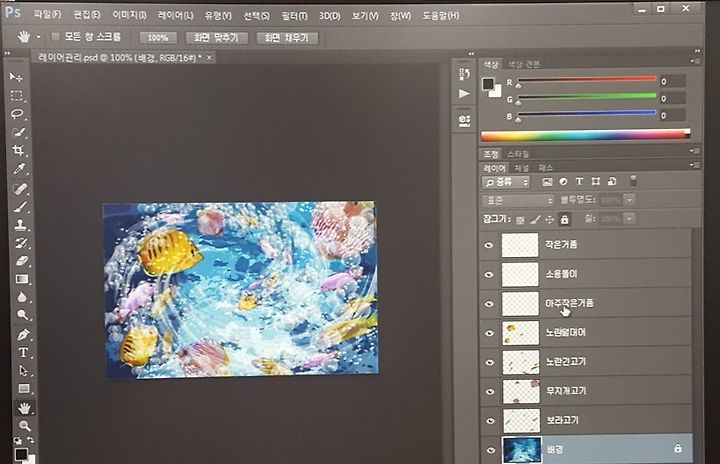The width and height of the screenshot is (720, 464).
Task: Toggle the layer filter switch
Action: [633, 181]
